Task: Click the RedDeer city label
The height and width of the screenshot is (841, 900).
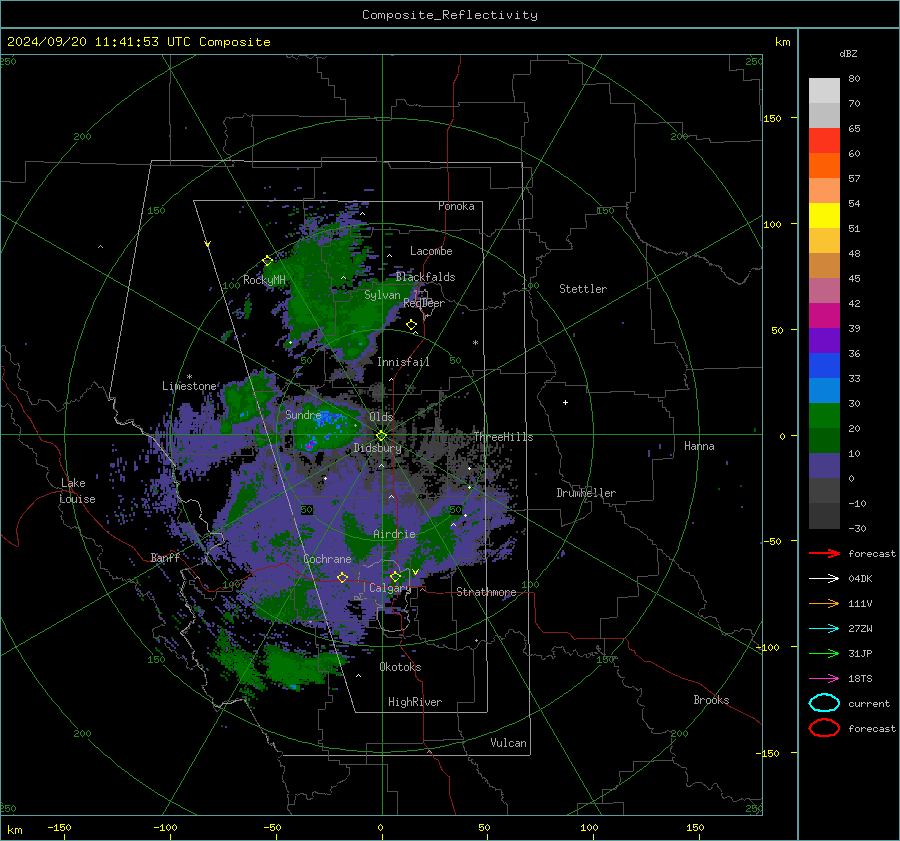Action: (x=424, y=303)
